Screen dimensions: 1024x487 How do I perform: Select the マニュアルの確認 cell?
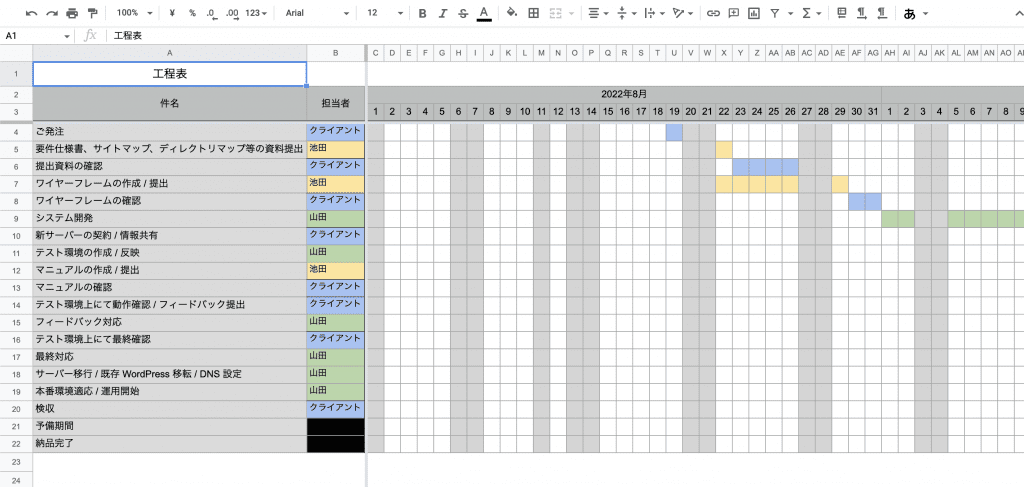click(x=170, y=287)
